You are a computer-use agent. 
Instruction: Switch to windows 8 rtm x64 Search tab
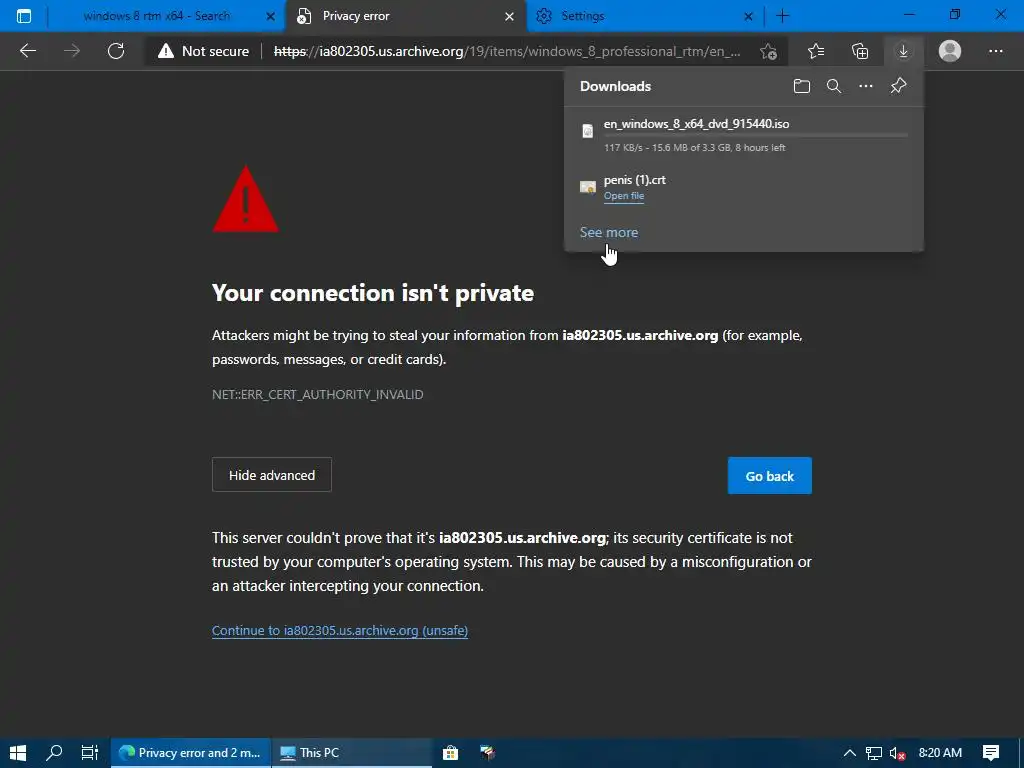157,16
